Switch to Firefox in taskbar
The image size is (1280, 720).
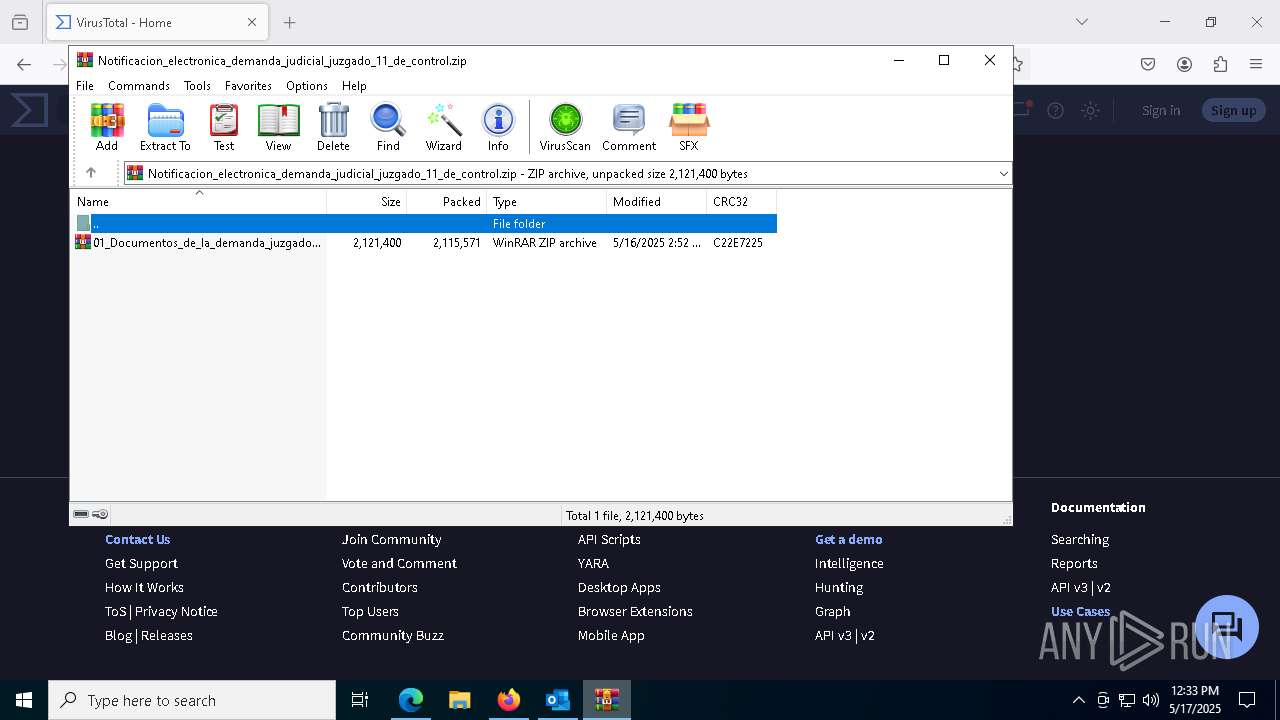click(x=509, y=700)
